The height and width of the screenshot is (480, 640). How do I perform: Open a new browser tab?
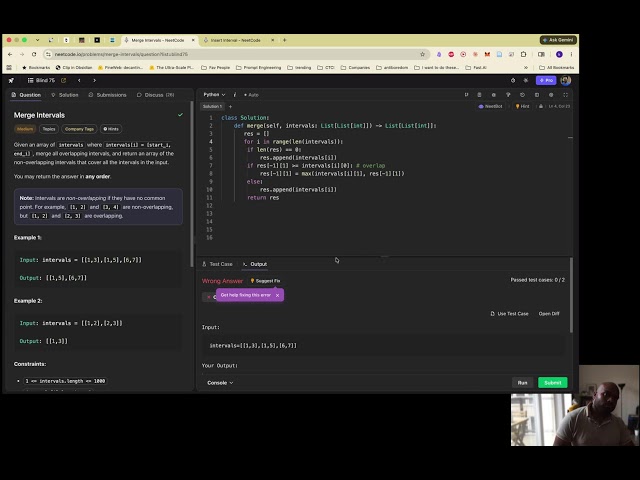pyautogui.click(x=284, y=40)
